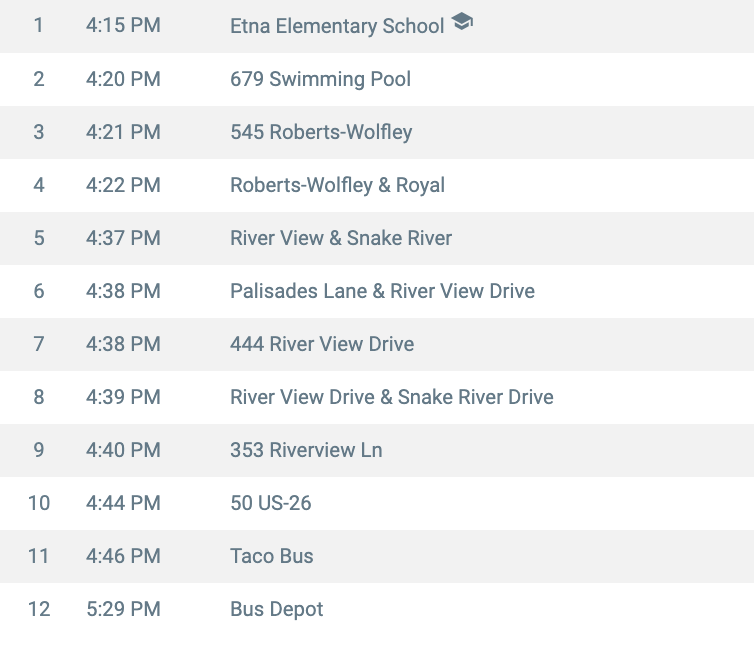Screen dimensions: 754x646
Task: Open Palisades Lane & River View Drive
Action: (x=382, y=291)
